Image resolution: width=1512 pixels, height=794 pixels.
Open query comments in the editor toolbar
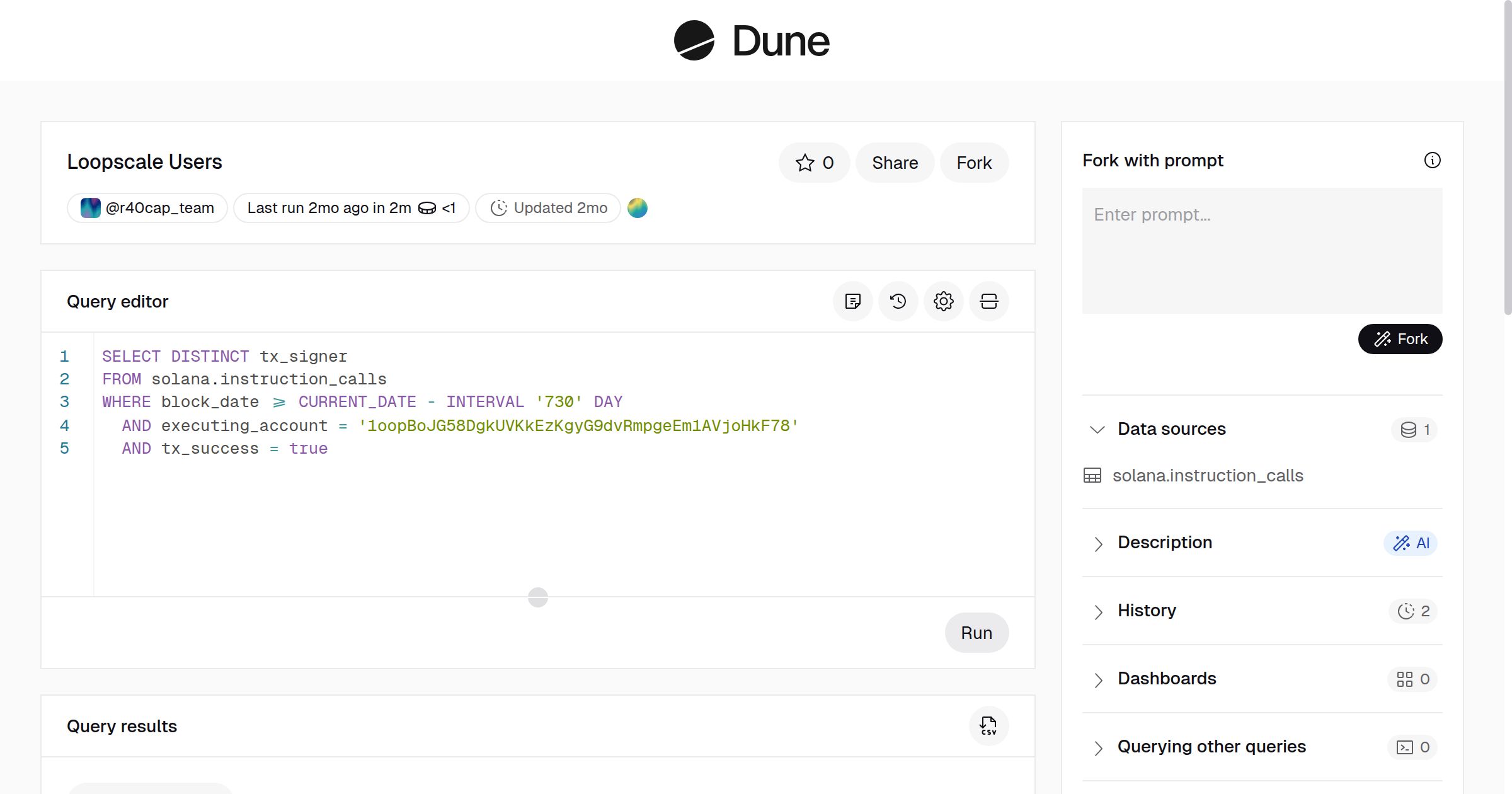click(853, 301)
